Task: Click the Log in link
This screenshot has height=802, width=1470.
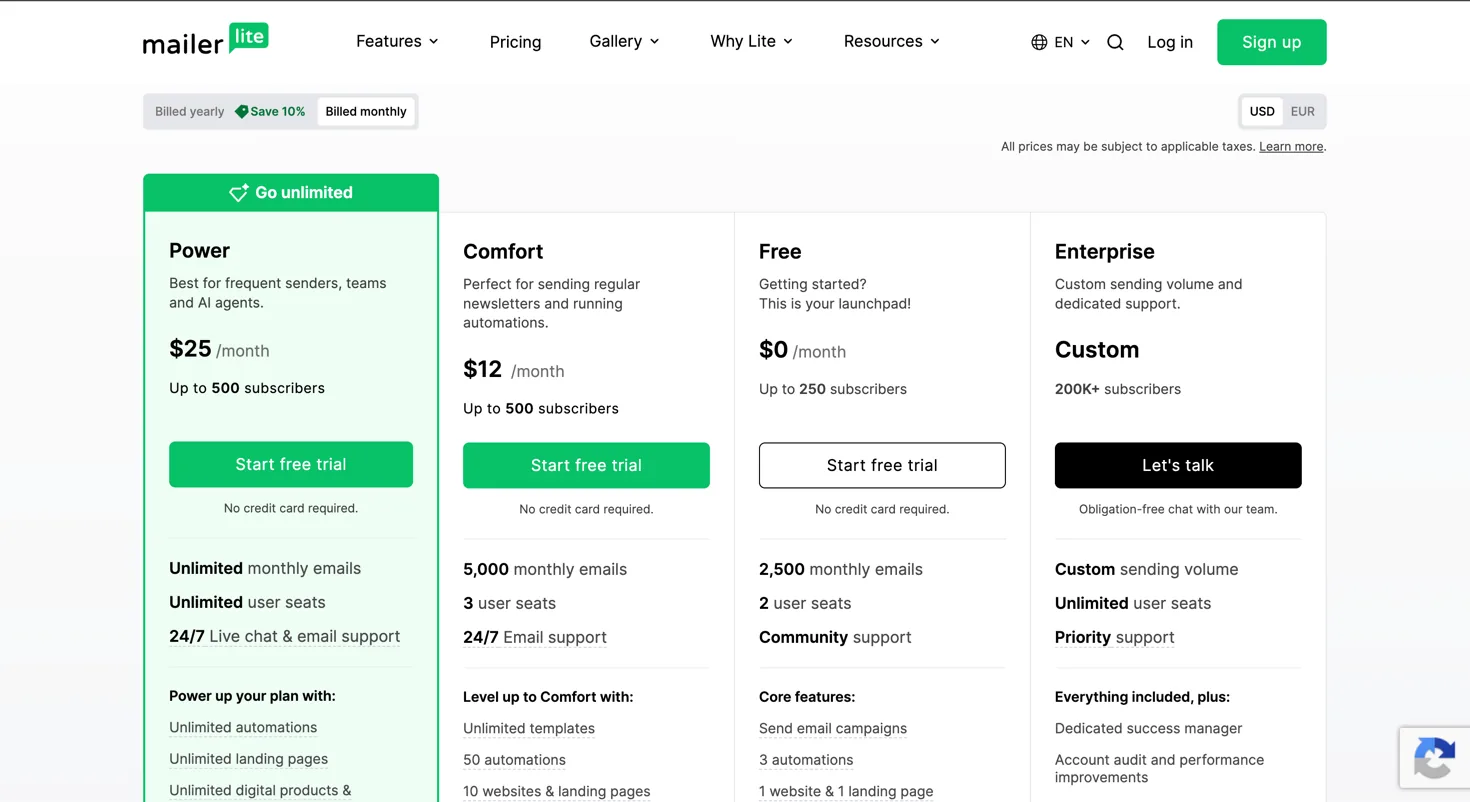Action: [x=1170, y=42]
